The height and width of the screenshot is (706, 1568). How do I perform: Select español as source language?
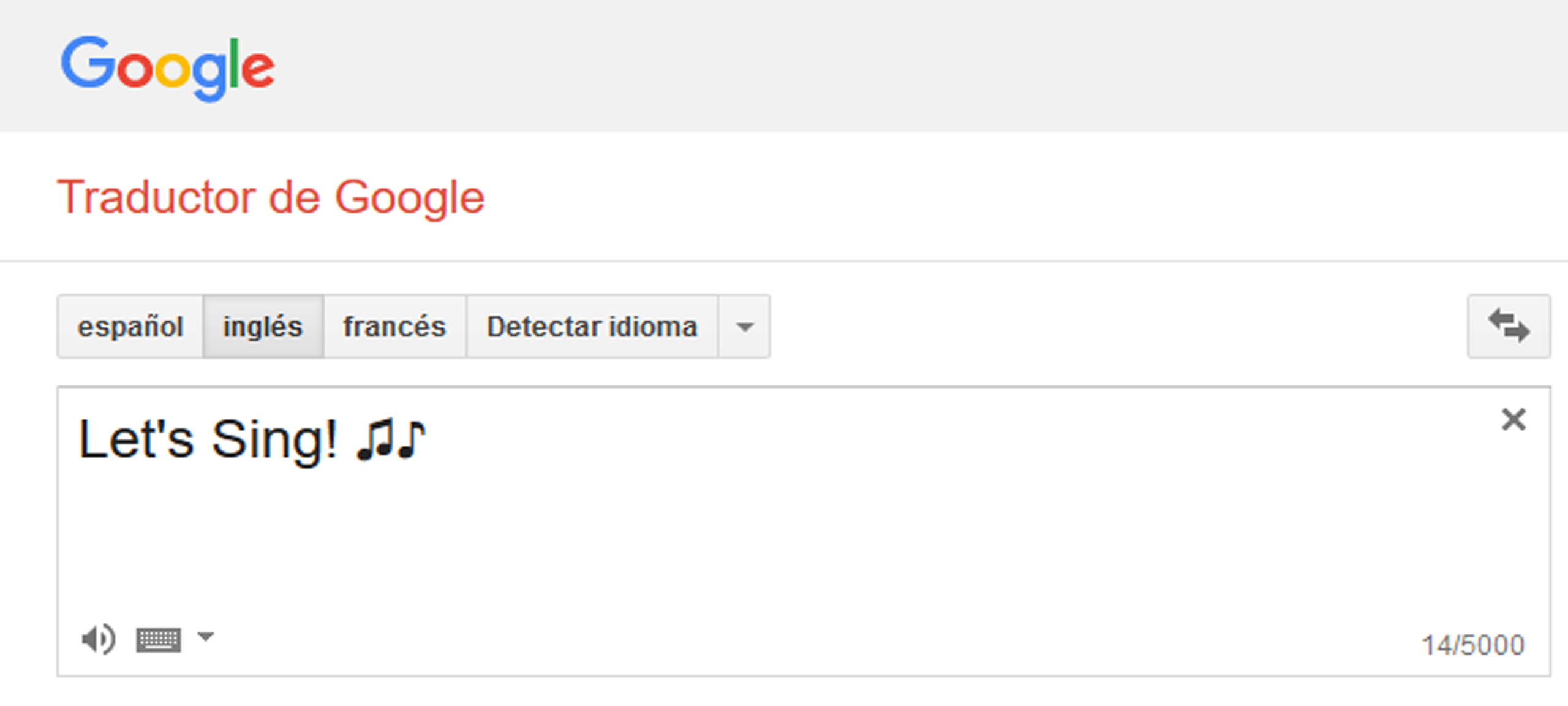pyautogui.click(x=130, y=326)
